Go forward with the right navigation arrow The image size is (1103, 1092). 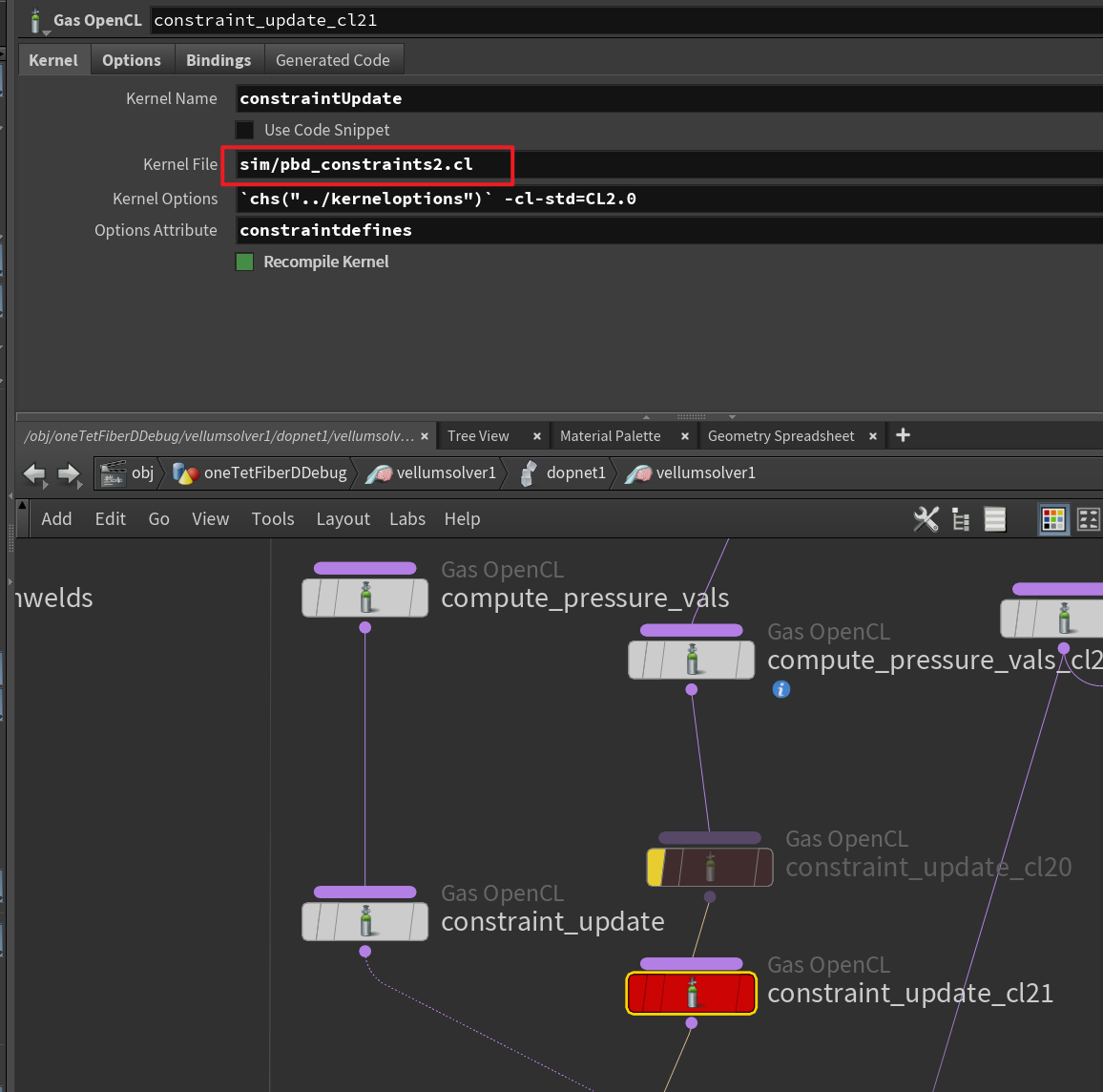coord(69,473)
